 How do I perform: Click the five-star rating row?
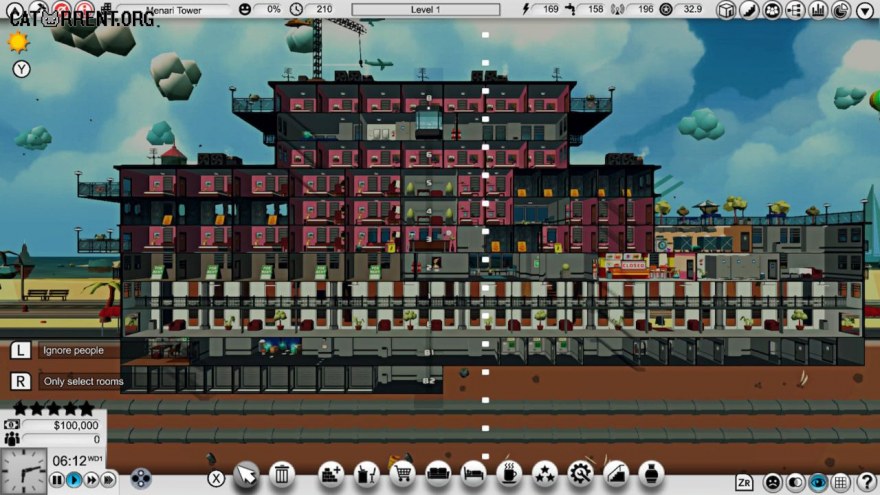[x=54, y=408]
